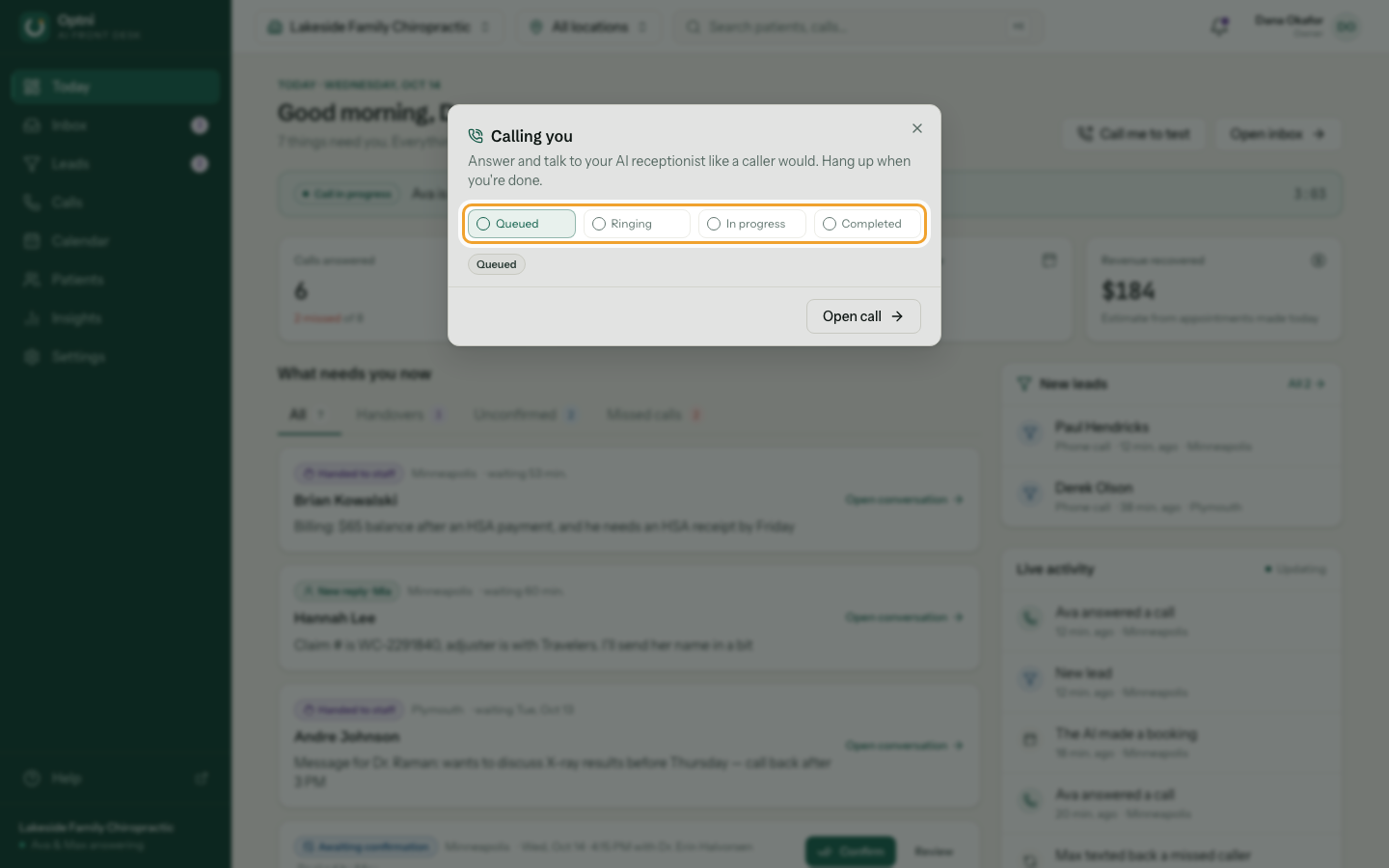Select the All tab under What needs you now
The image size is (1389, 868).
(x=309, y=415)
